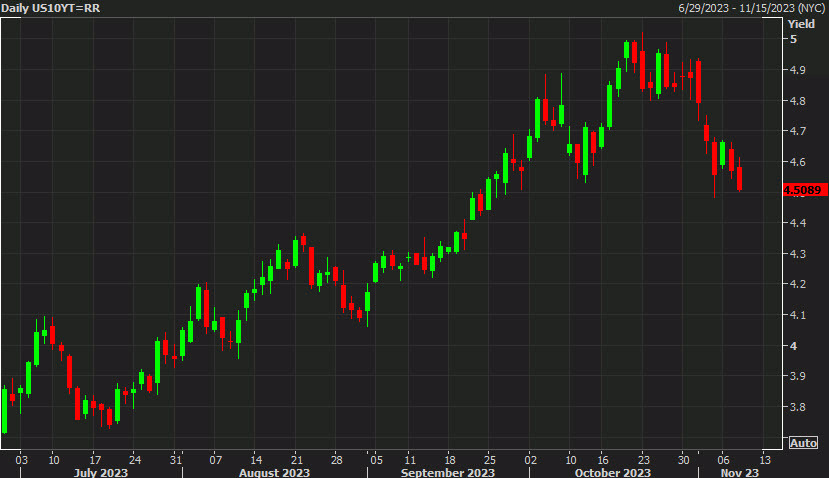829x478 pixels.
Task: Click the Yield axis label
Action: [801, 24]
